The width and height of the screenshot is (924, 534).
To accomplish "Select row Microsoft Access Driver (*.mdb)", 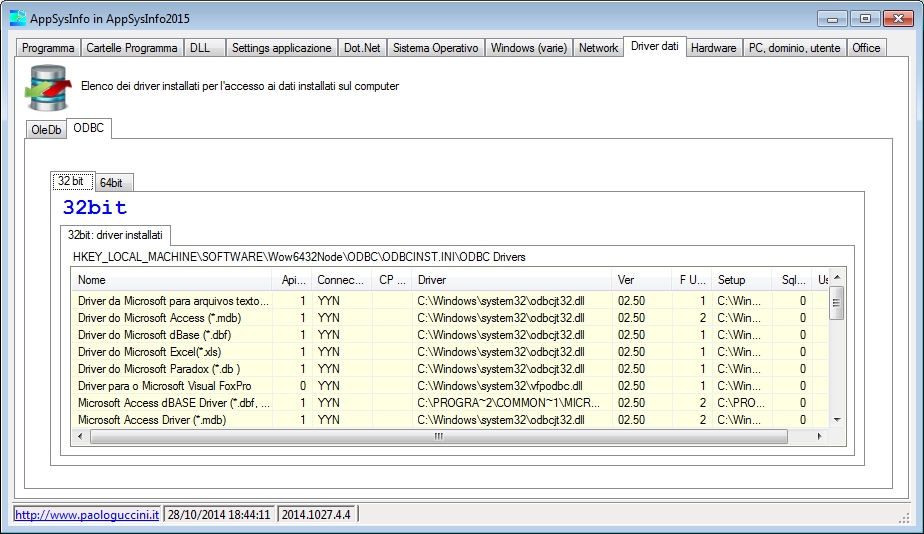I will pos(450,420).
